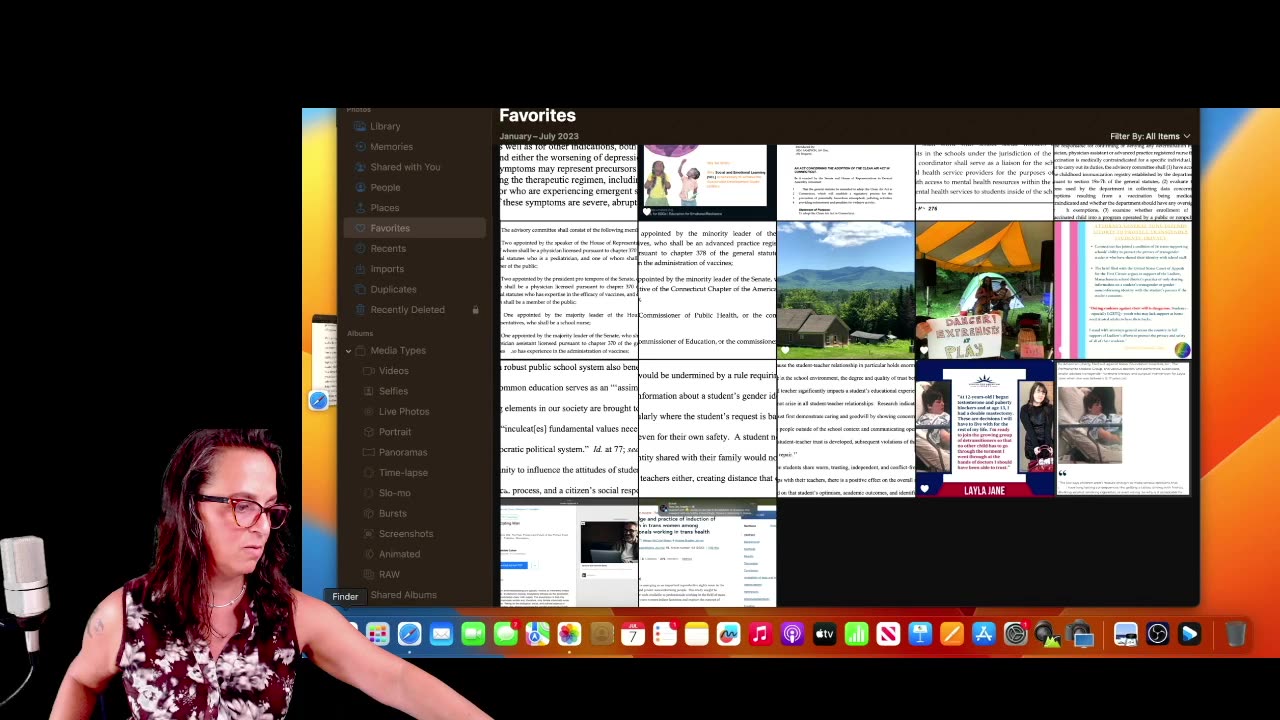Open Mail from the Dock

click(441, 634)
